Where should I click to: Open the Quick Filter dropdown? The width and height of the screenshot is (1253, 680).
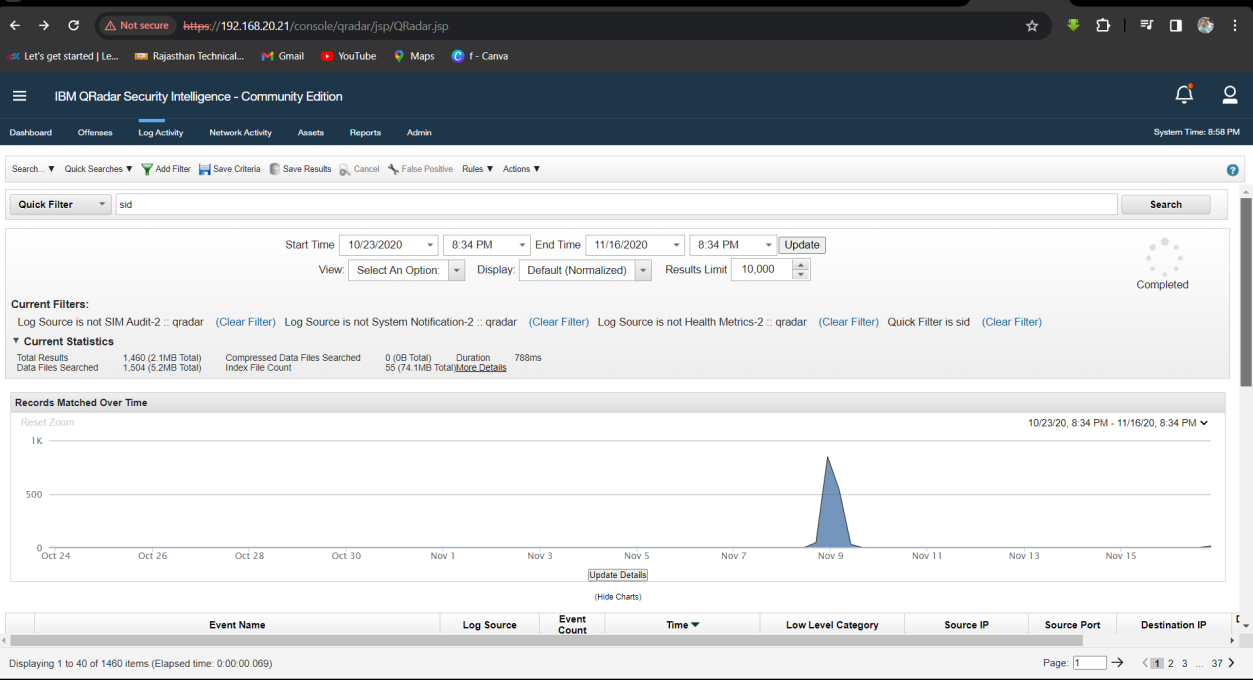tap(60, 204)
